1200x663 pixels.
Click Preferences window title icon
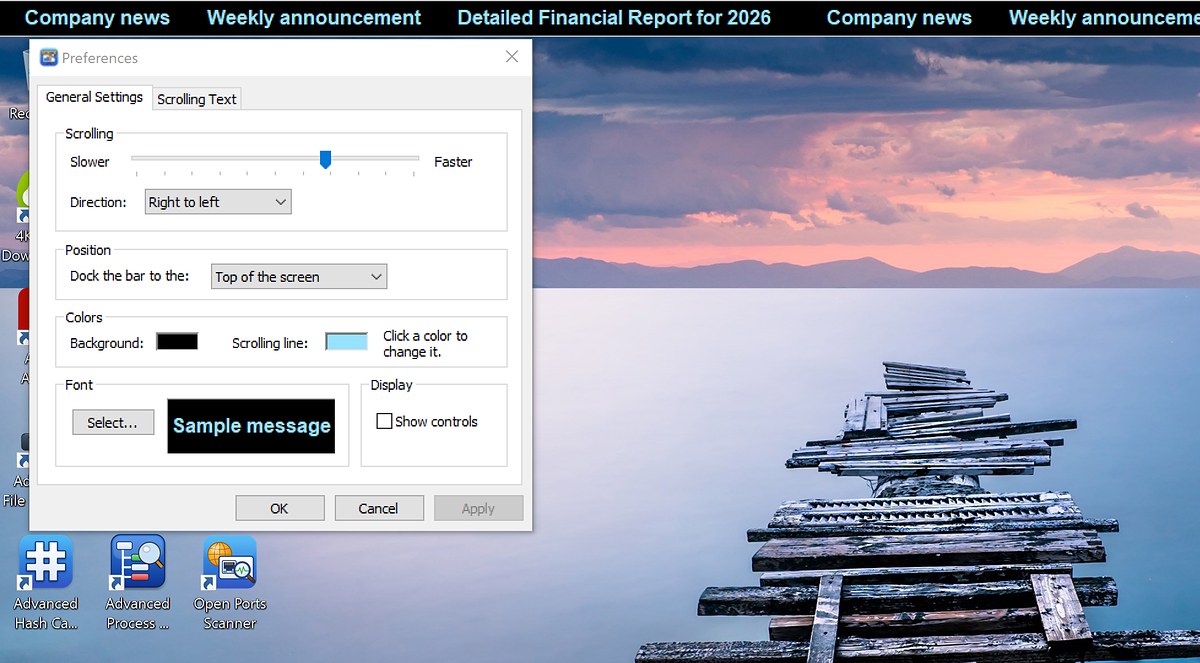click(49, 58)
